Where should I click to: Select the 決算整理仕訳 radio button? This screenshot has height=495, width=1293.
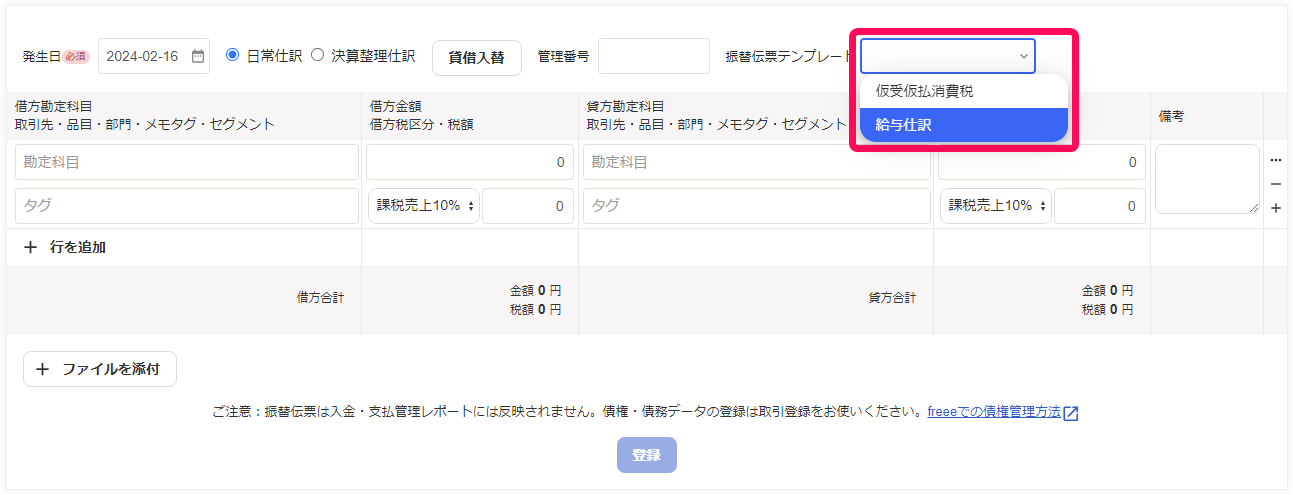pyautogui.click(x=317, y=55)
